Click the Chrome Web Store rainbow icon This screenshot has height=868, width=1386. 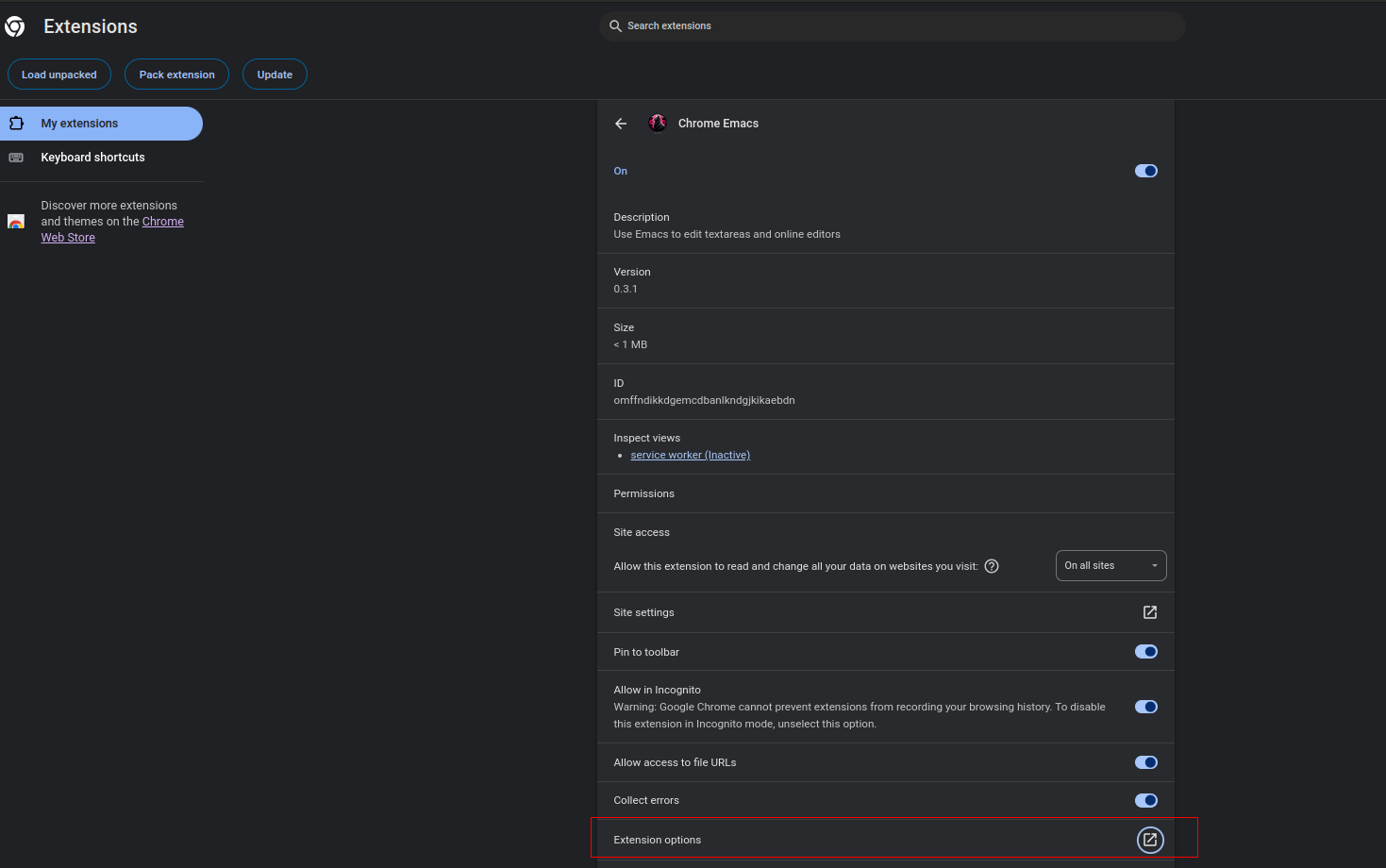[x=16, y=222]
